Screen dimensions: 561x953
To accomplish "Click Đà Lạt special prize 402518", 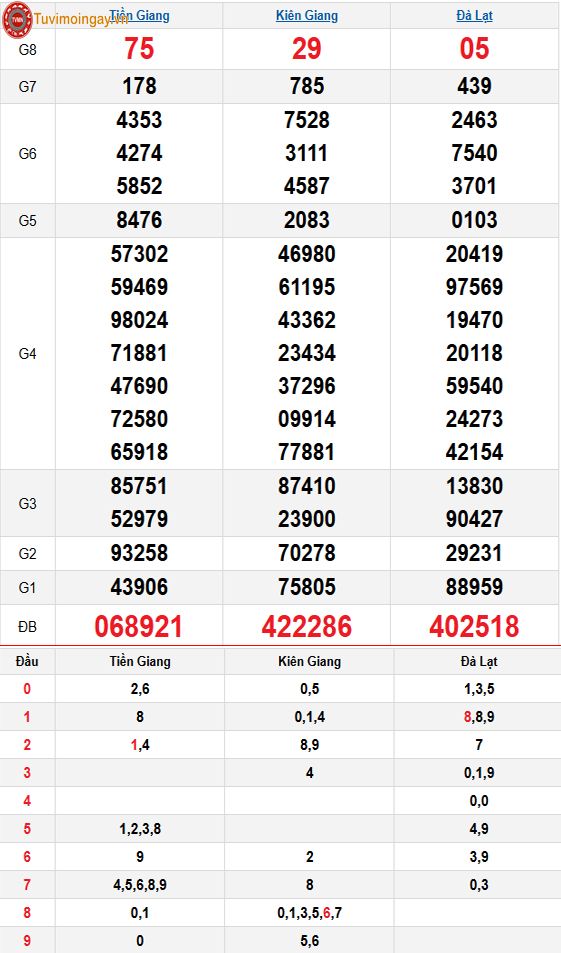I will point(474,627).
